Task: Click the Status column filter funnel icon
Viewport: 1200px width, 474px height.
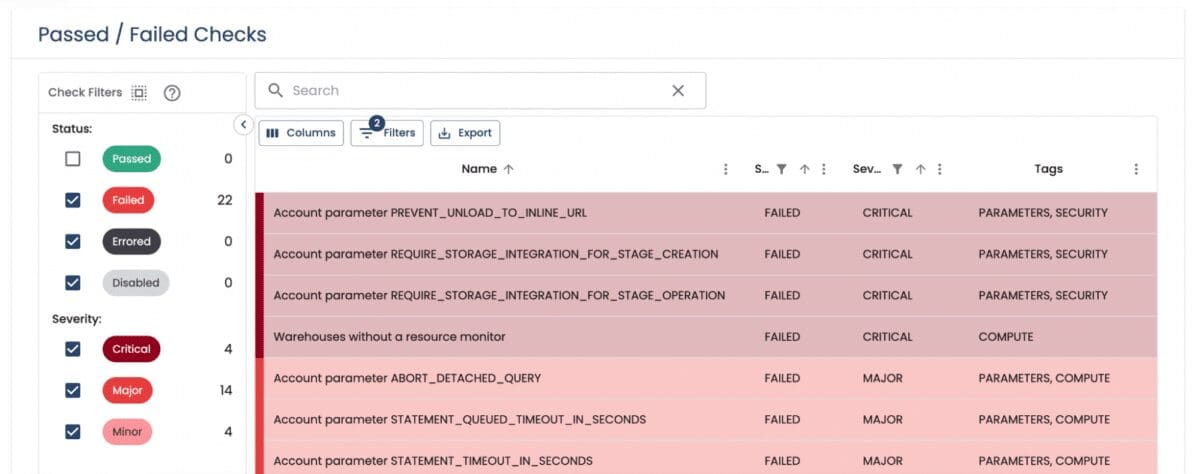Action: click(x=782, y=169)
